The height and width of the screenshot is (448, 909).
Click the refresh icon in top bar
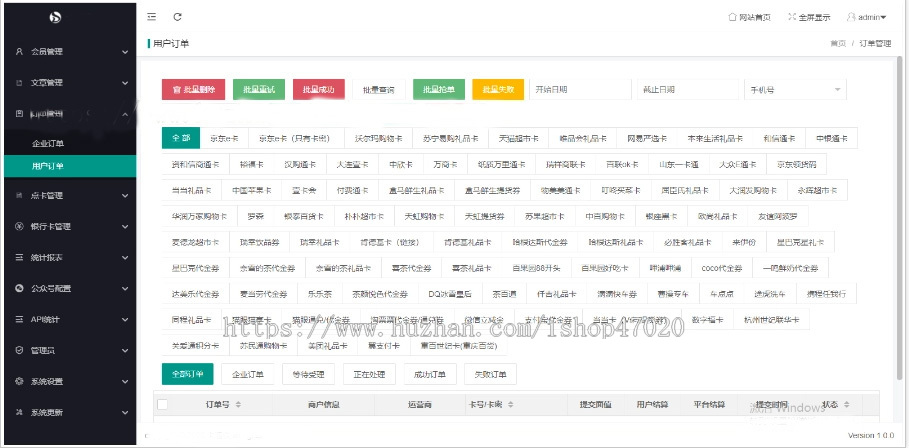178,17
